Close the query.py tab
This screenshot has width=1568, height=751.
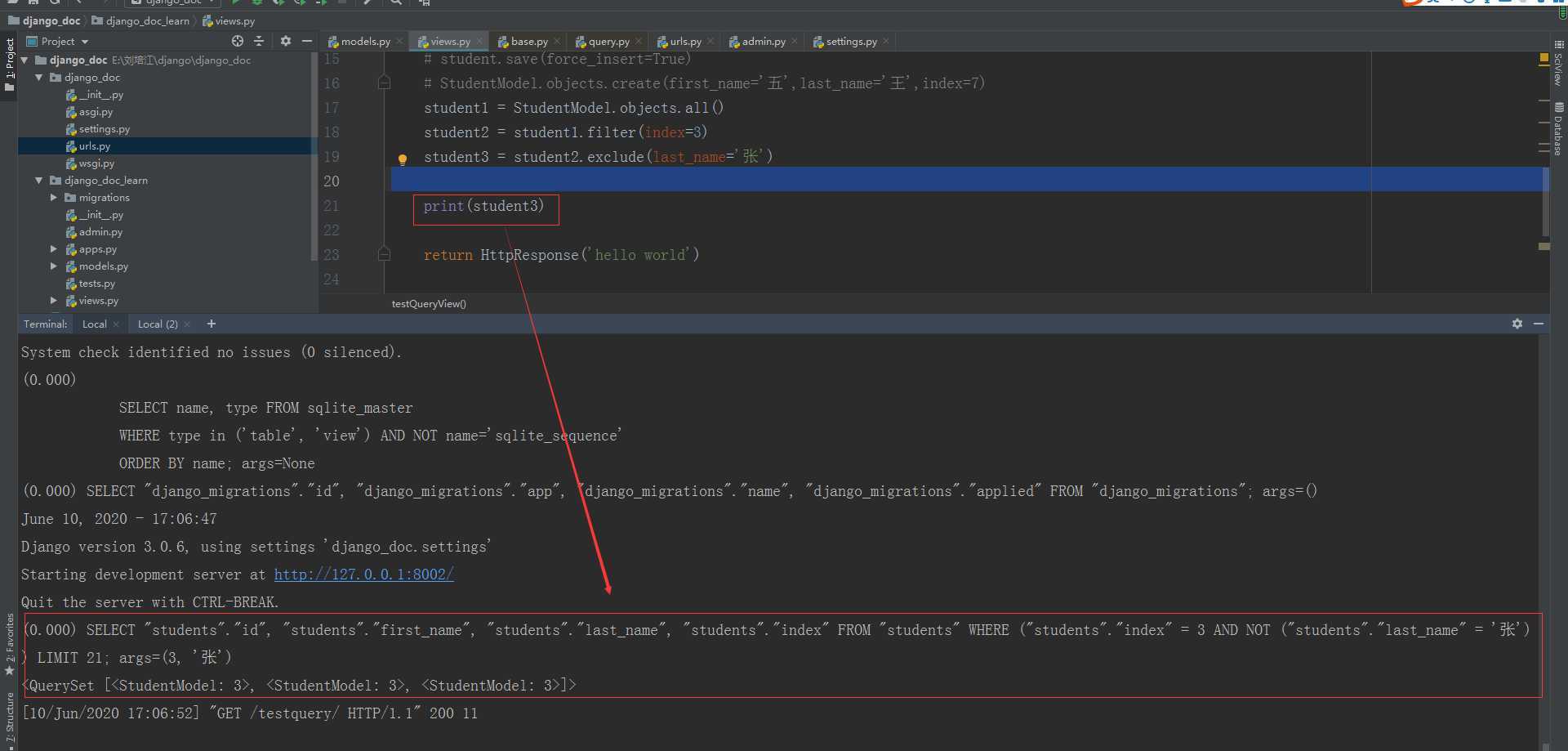click(x=639, y=41)
